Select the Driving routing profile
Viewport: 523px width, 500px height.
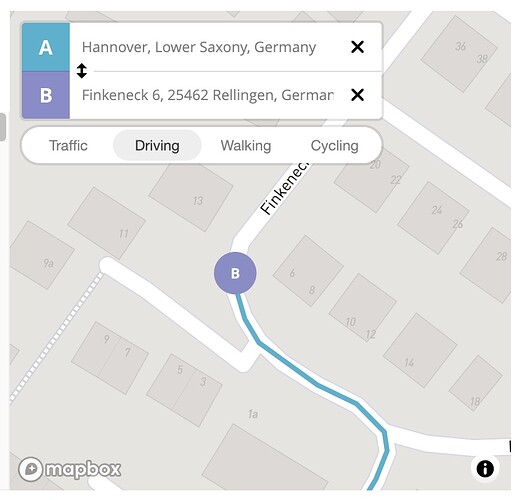coord(157,145)
